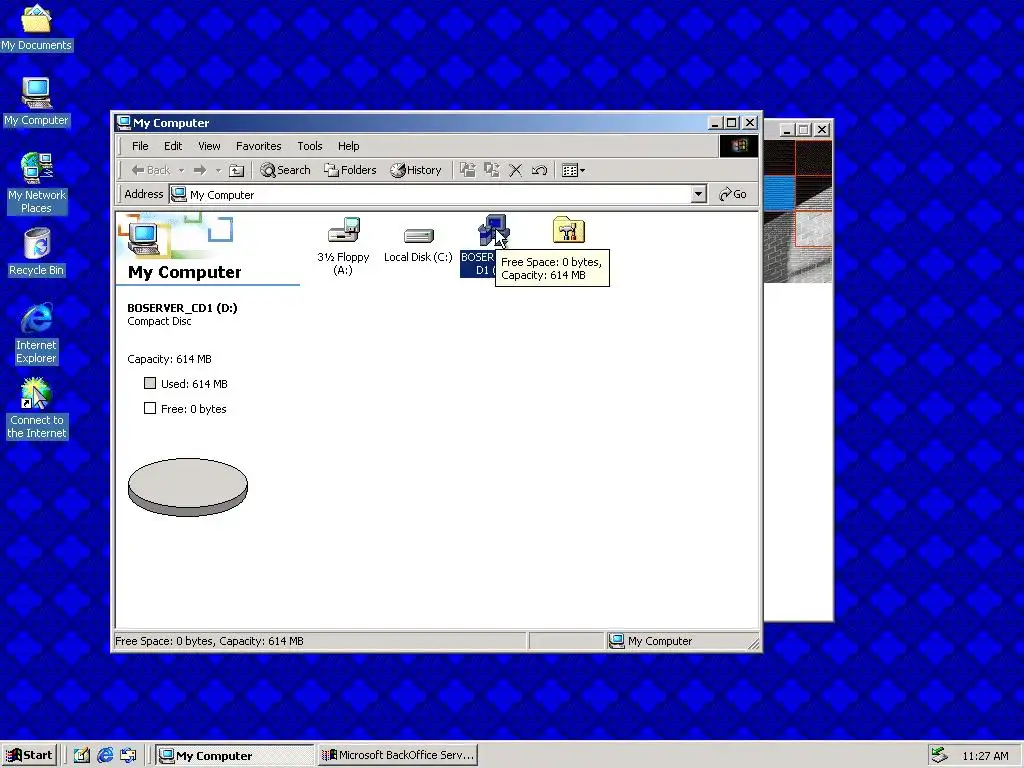Click the BOSERVER_CD1 (D:) heading text

(182, 308)
